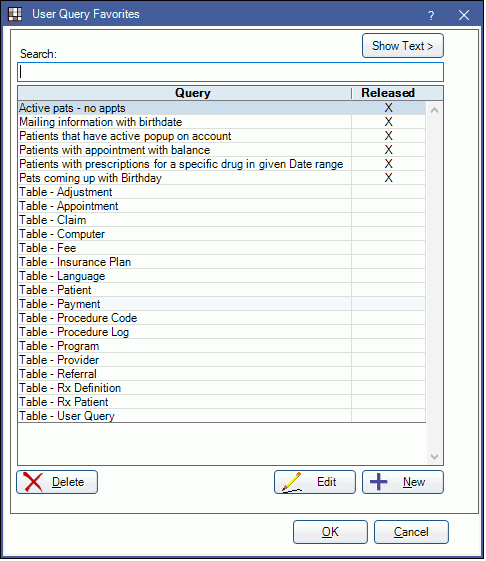The width and height of the screenshot is (486, 561).
Task: Sort list by the Released column header
Action: coord(388,93)
